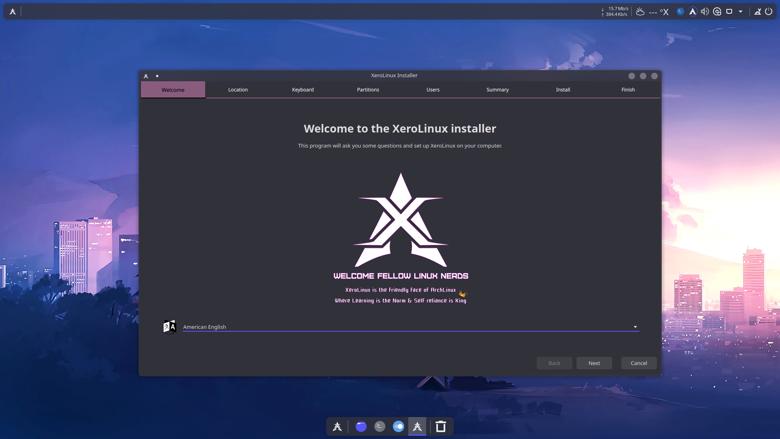Screen dimensions: 780x439
Task: Click the network speed monitor widget
Action: tap(615, 12)
